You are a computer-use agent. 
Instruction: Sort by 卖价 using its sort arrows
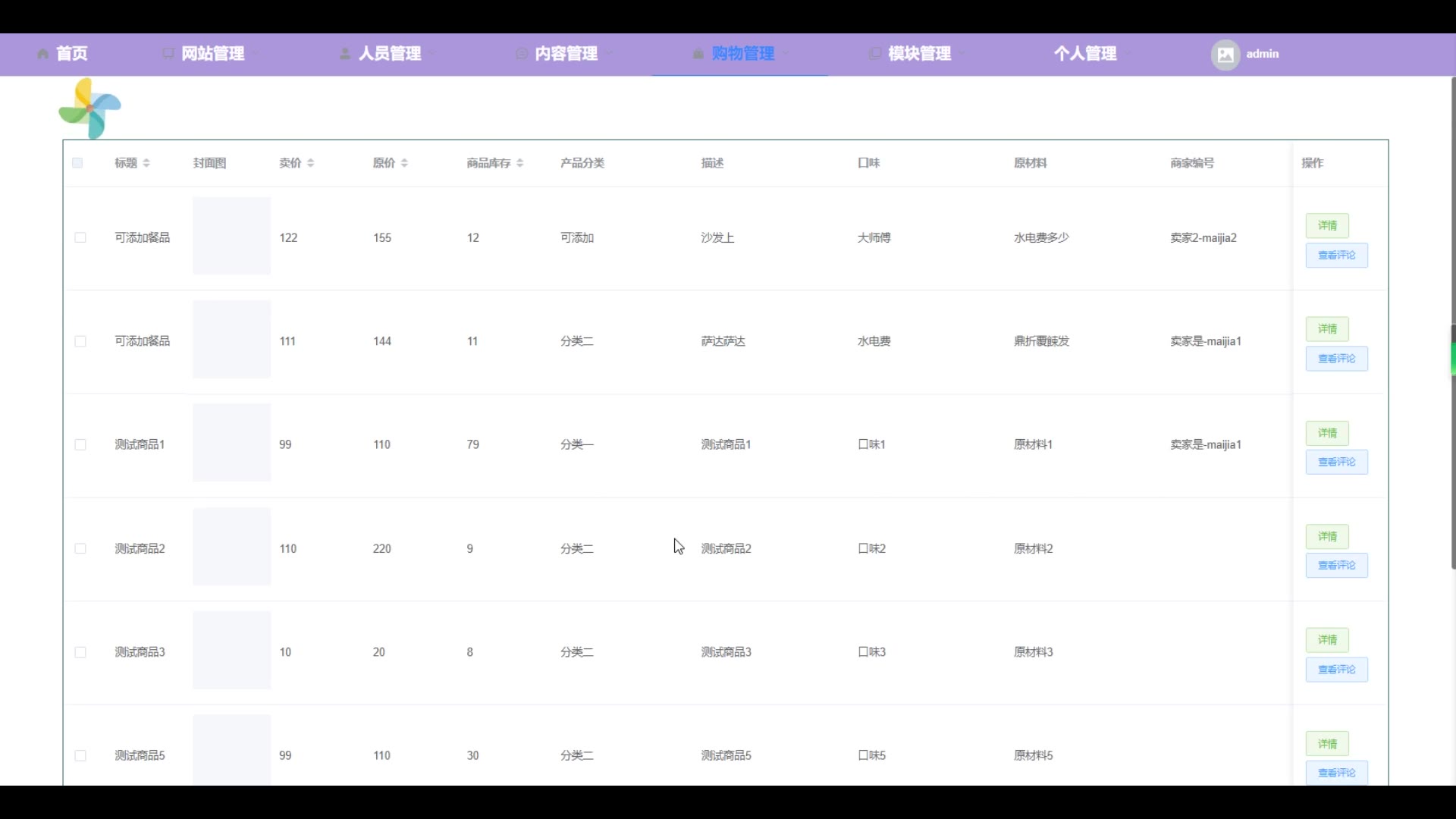(x=310, y=163)
